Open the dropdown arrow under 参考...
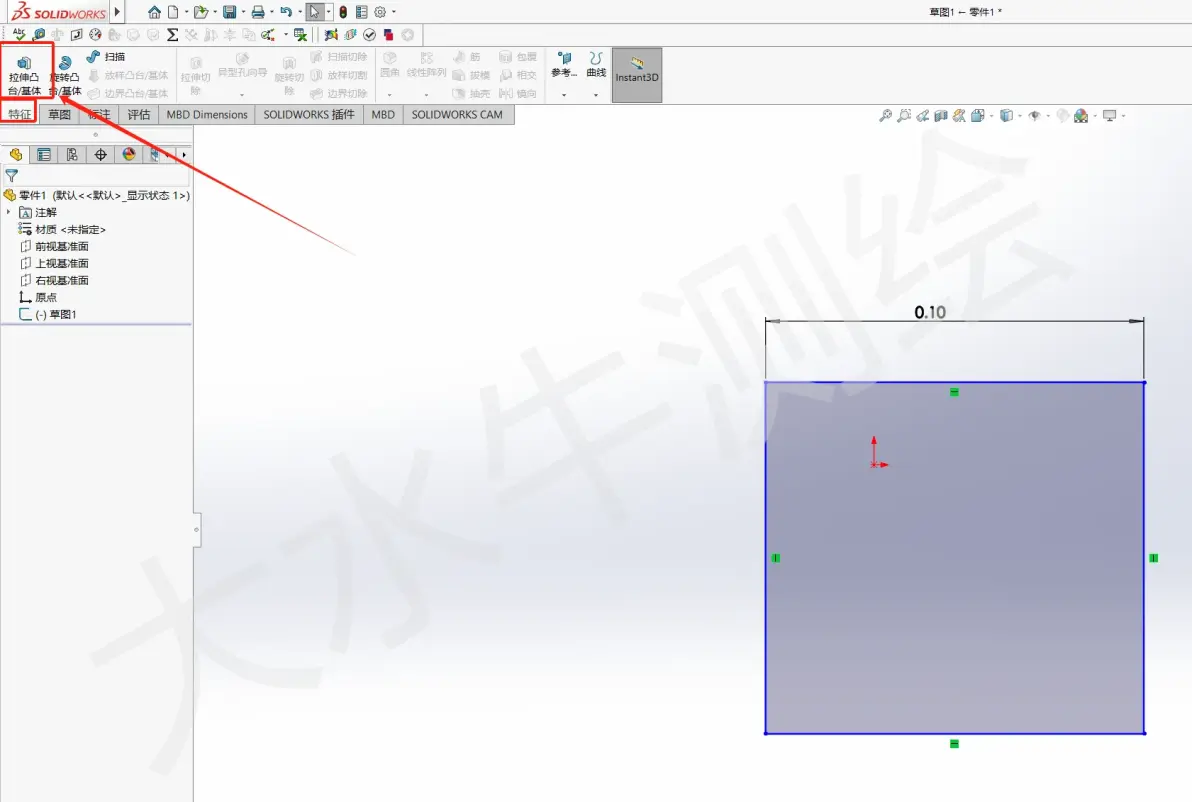1192x802 pixels. [x=564, y=95]
